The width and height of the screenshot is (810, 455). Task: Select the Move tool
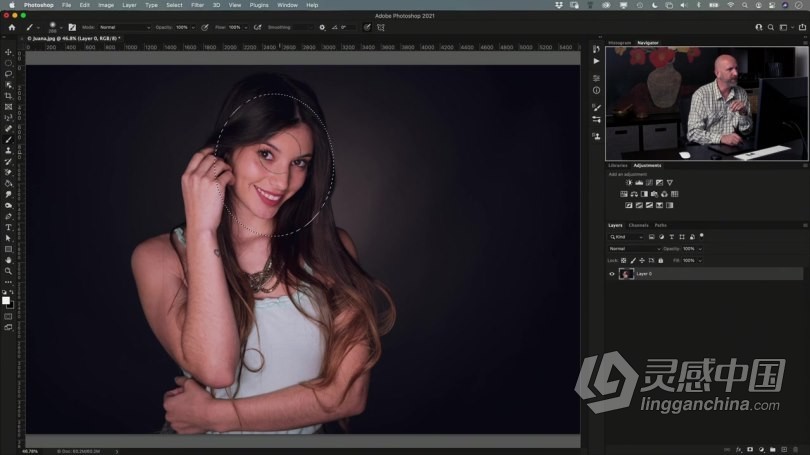9,52
